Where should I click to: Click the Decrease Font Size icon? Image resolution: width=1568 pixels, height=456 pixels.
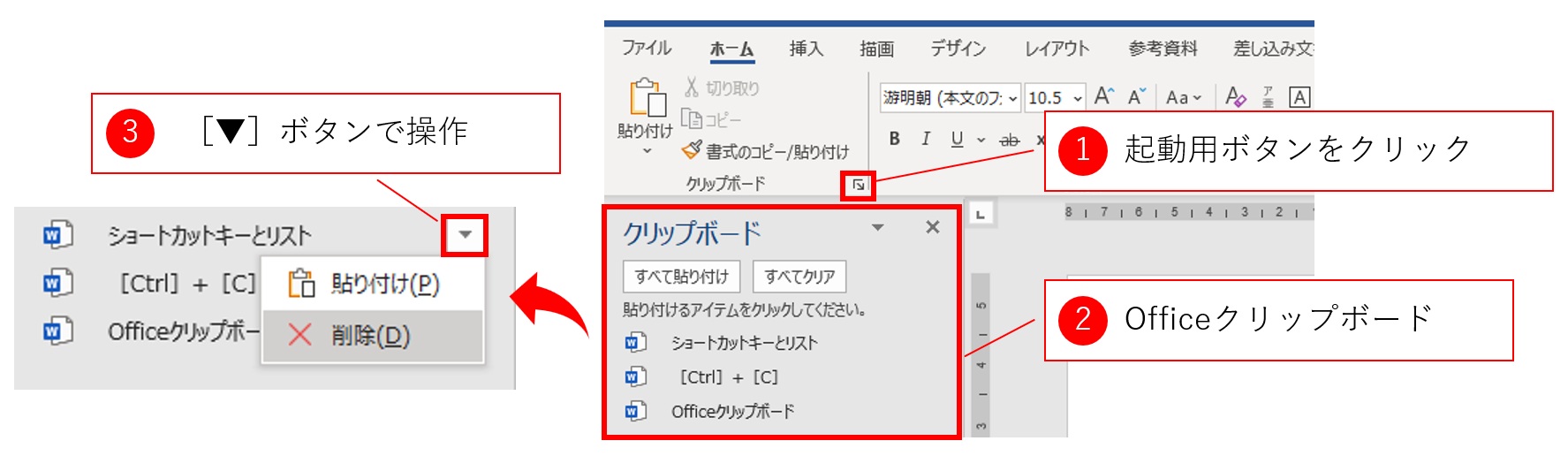1137,96
